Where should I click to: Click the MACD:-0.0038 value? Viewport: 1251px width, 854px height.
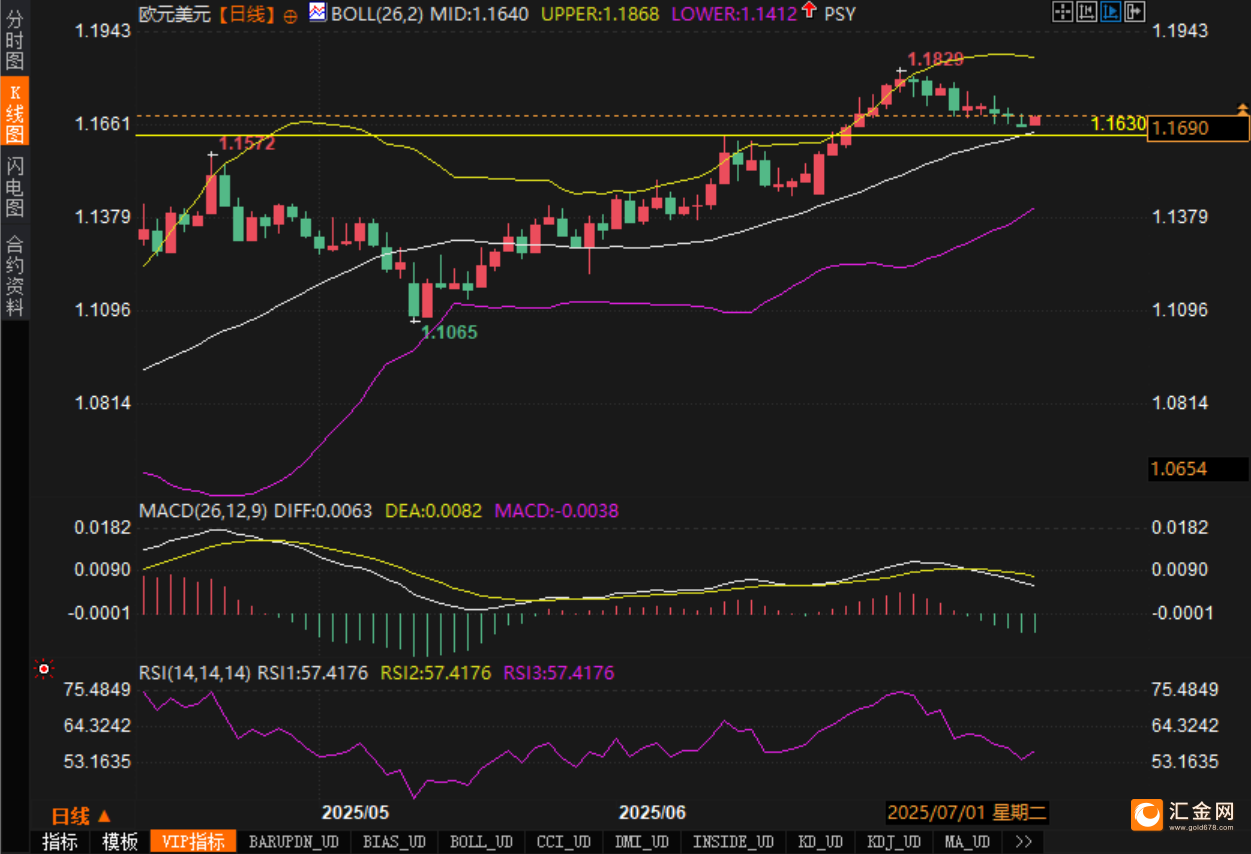click(555, 510)
